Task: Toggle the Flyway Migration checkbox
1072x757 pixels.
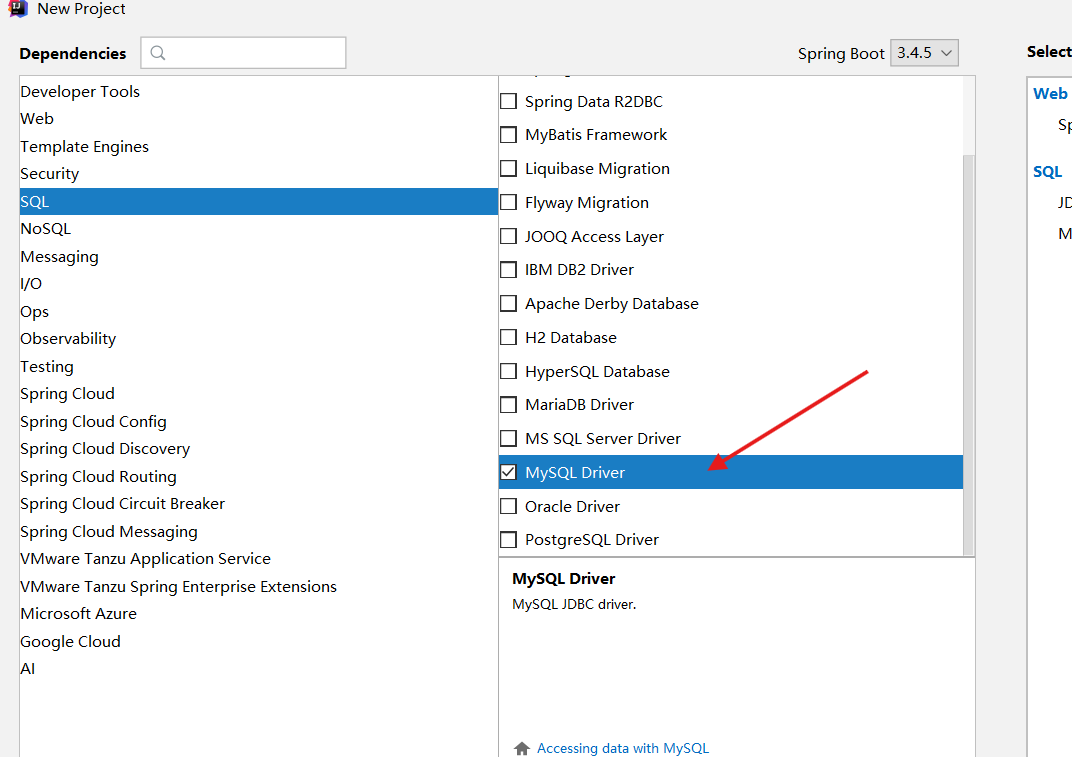Action: [x=509, y=202]
